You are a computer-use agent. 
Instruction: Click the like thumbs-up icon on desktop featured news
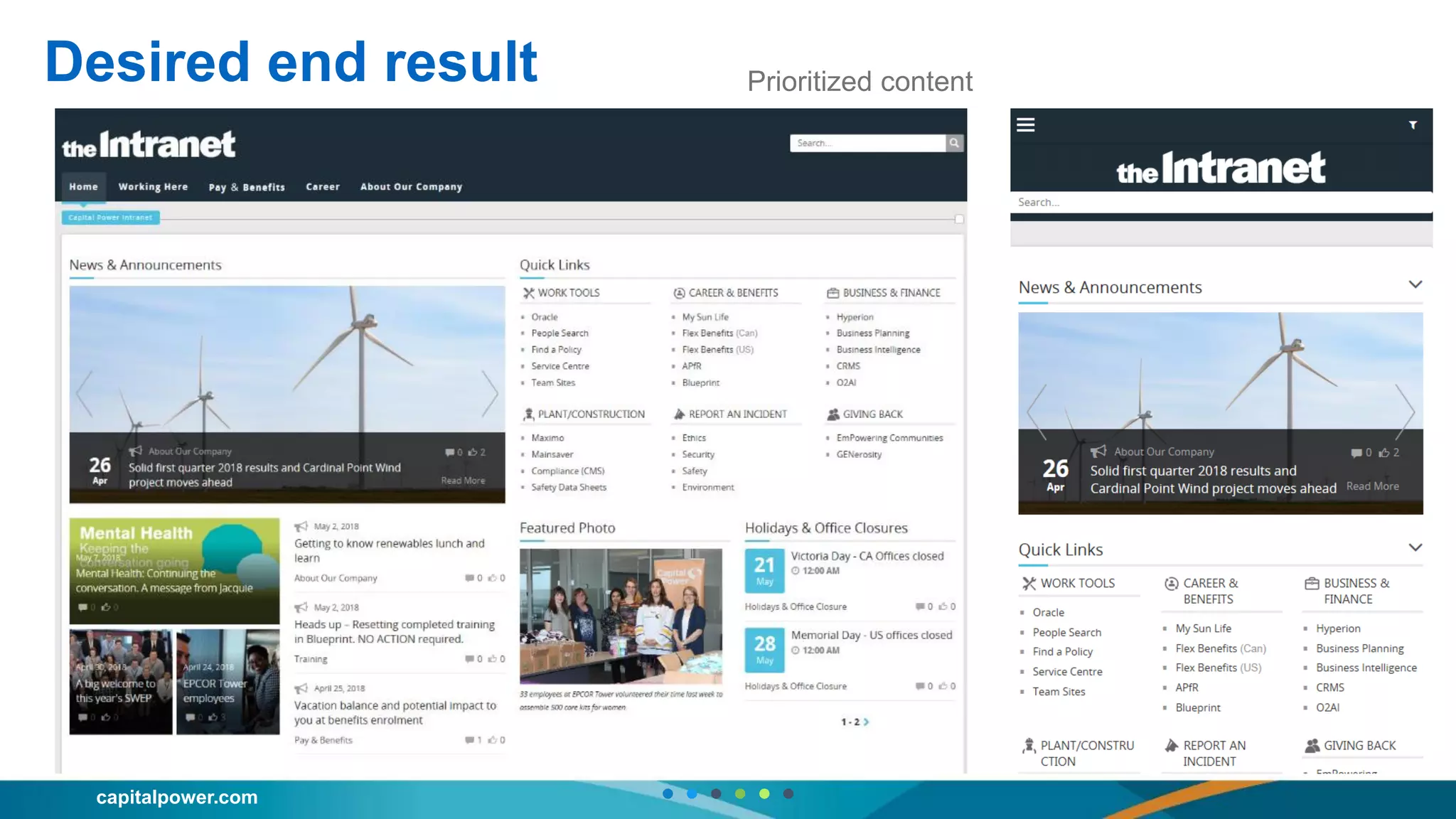point(472,452)
